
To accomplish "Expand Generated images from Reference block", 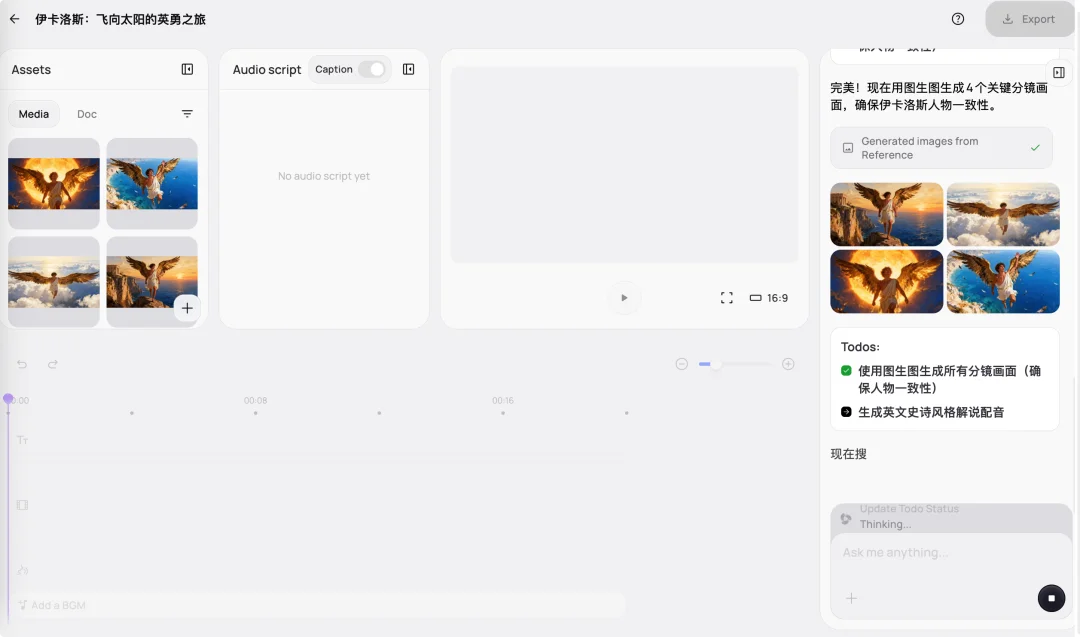I will 941,148.
